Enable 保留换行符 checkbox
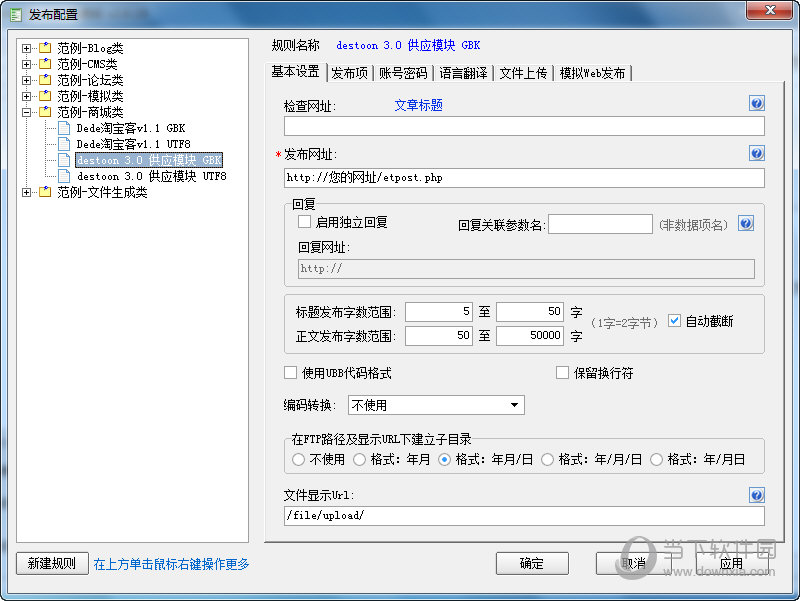The width and height of the screenshot is (800, 601). (562, 373)
